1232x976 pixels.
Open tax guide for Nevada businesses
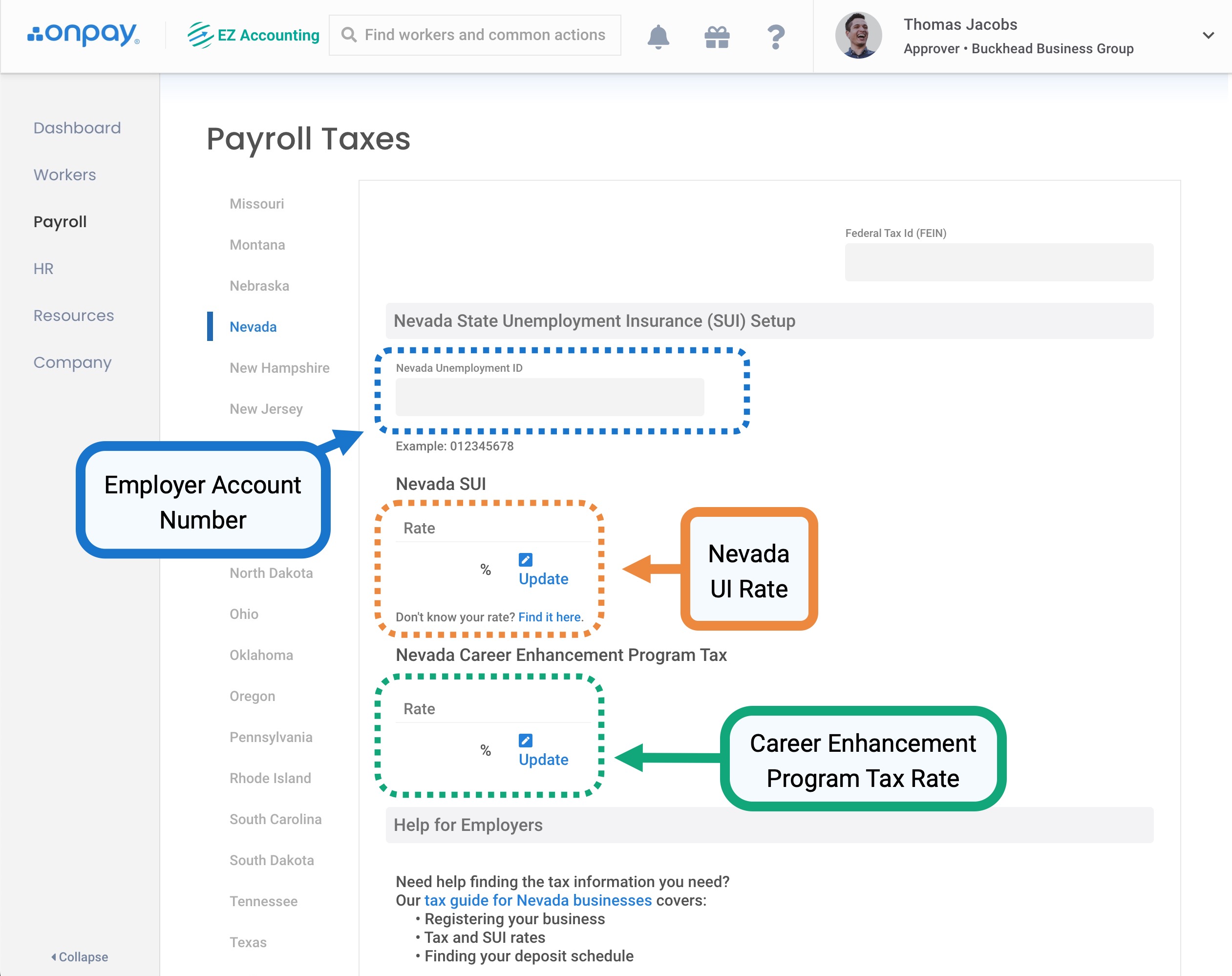(537, 900)
